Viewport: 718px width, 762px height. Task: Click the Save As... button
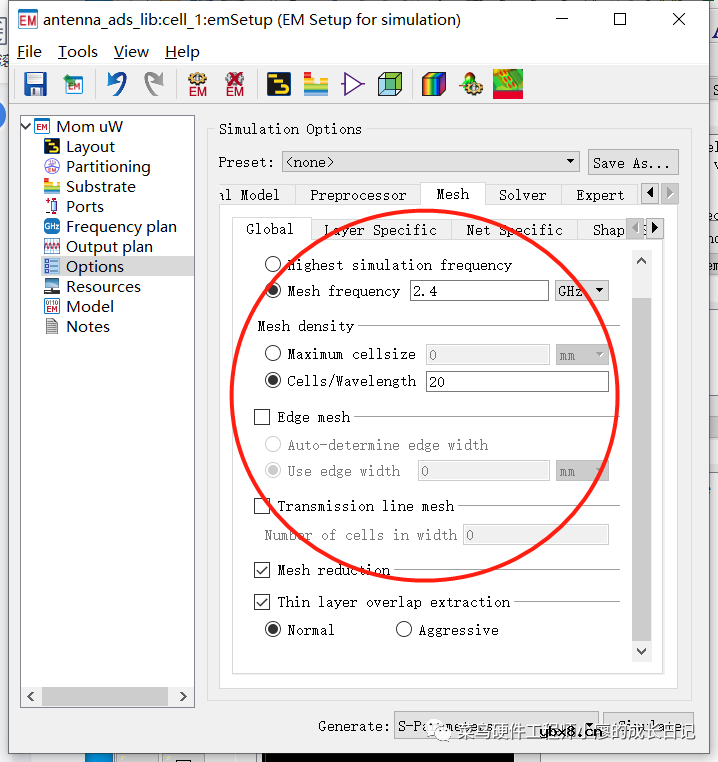(x=635, y=162)
